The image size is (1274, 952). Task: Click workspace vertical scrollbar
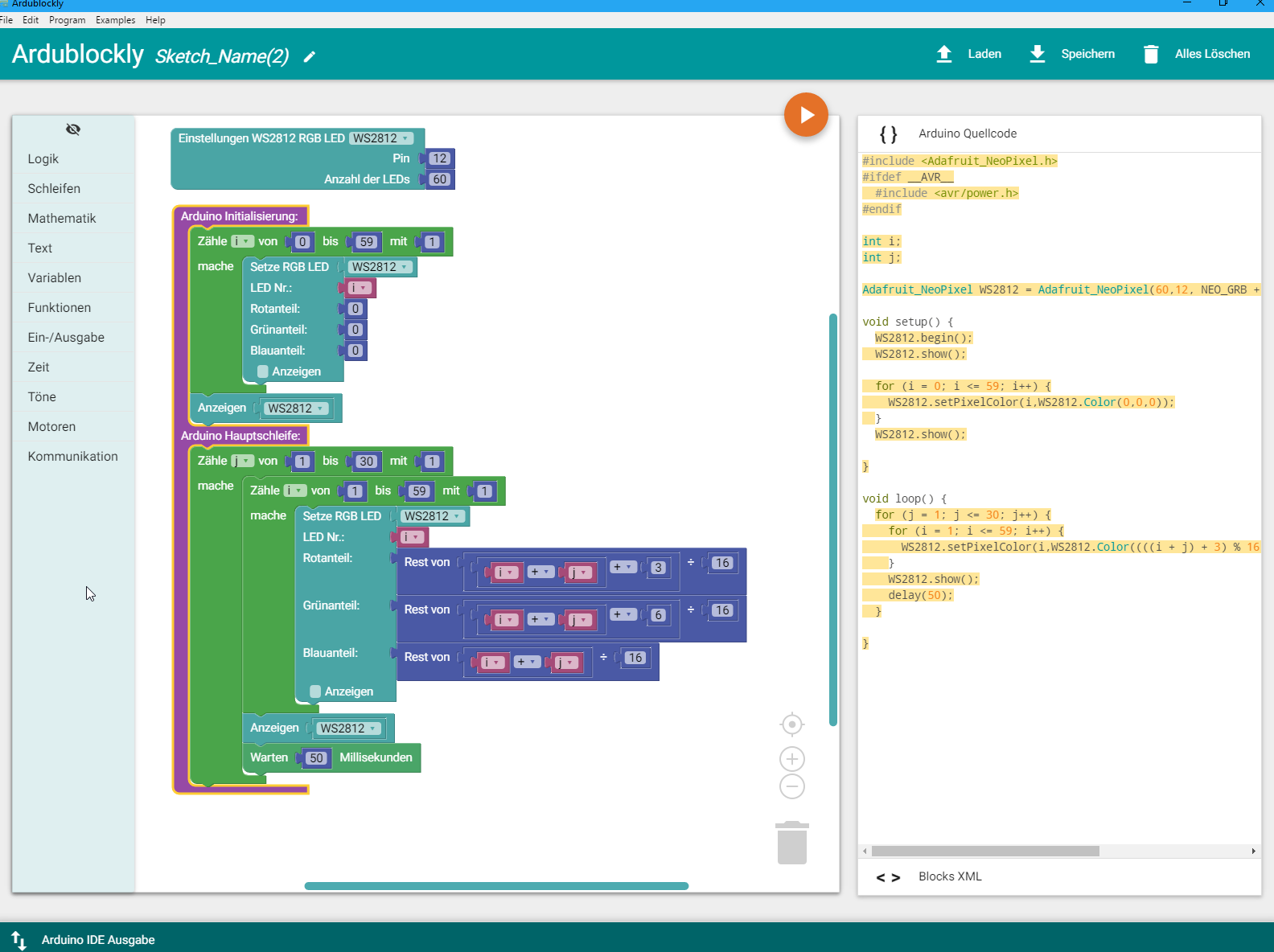[x=833, y=519]
